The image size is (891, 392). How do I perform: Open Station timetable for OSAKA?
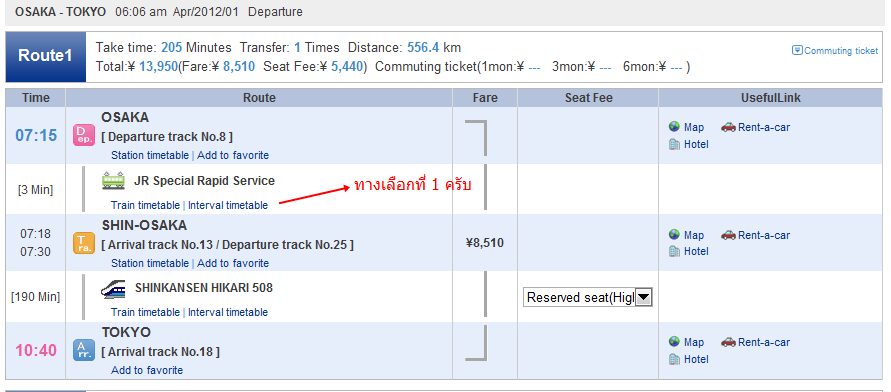[150, 155]
